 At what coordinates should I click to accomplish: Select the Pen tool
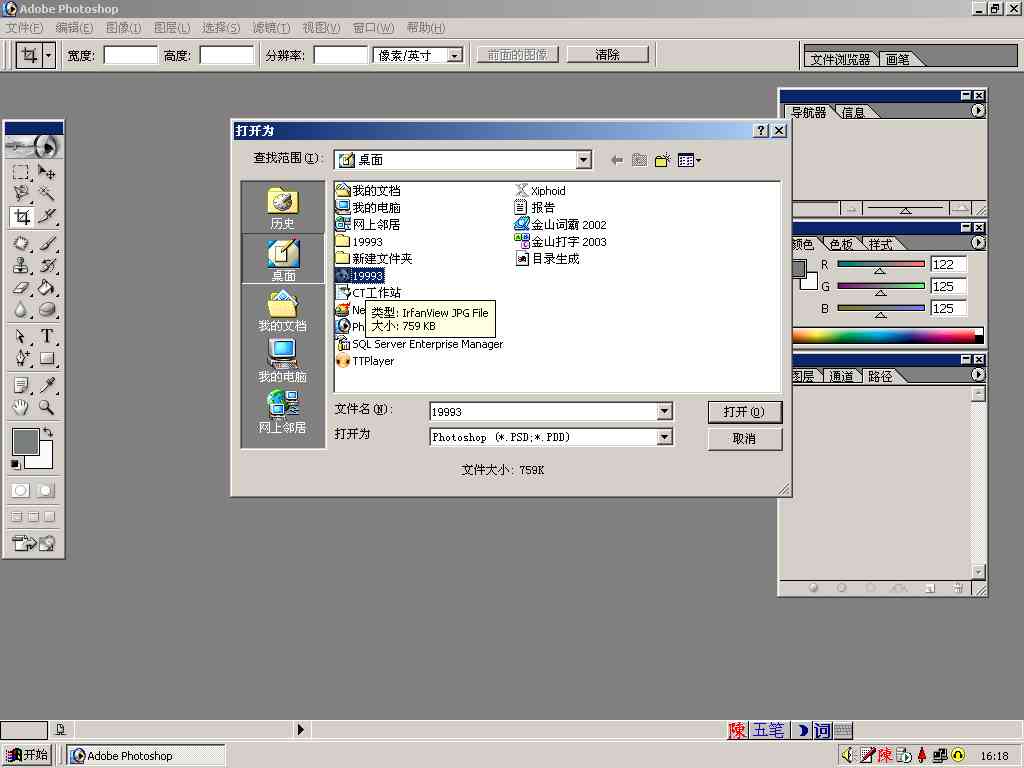coord(21,358)
